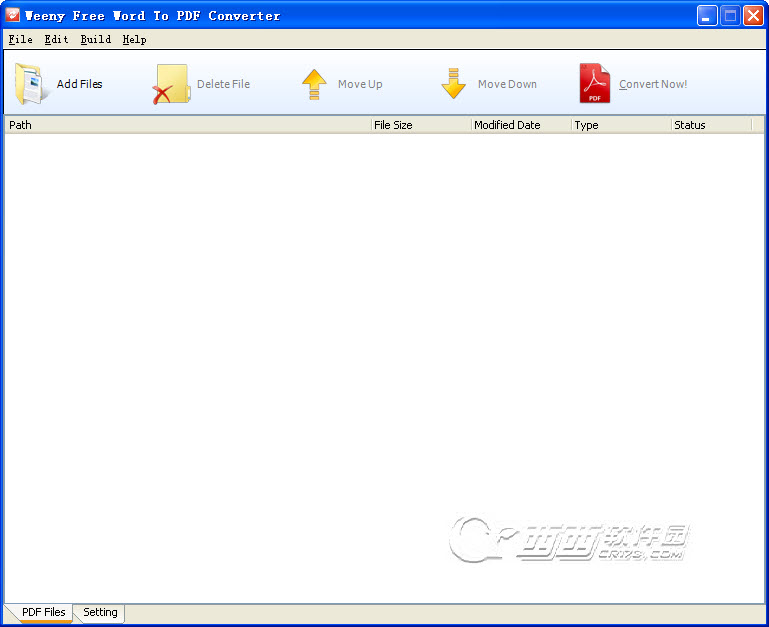Sort by the Path column header
769x627 pixels.
187,125
